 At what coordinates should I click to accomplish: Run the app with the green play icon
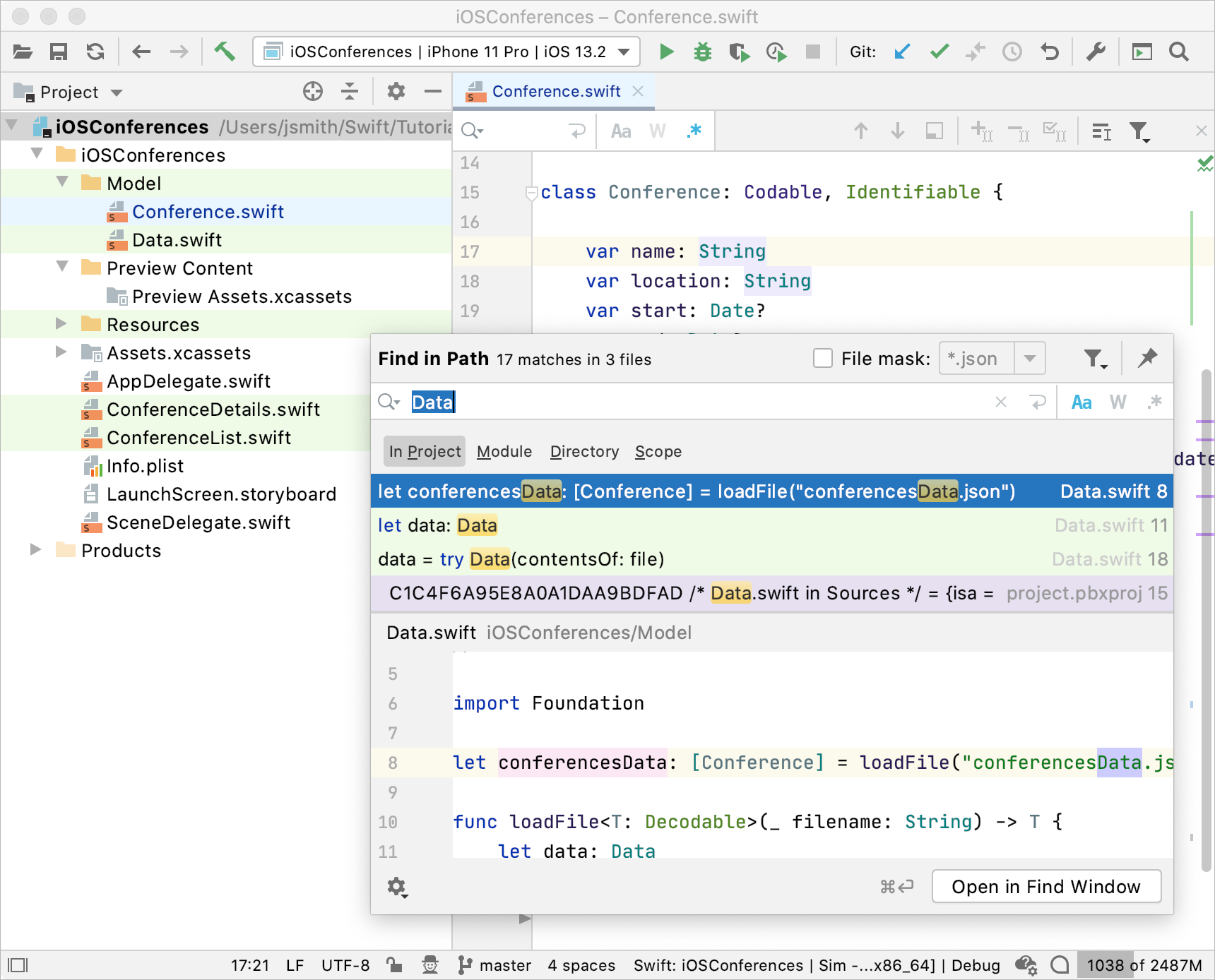[666, 52]
